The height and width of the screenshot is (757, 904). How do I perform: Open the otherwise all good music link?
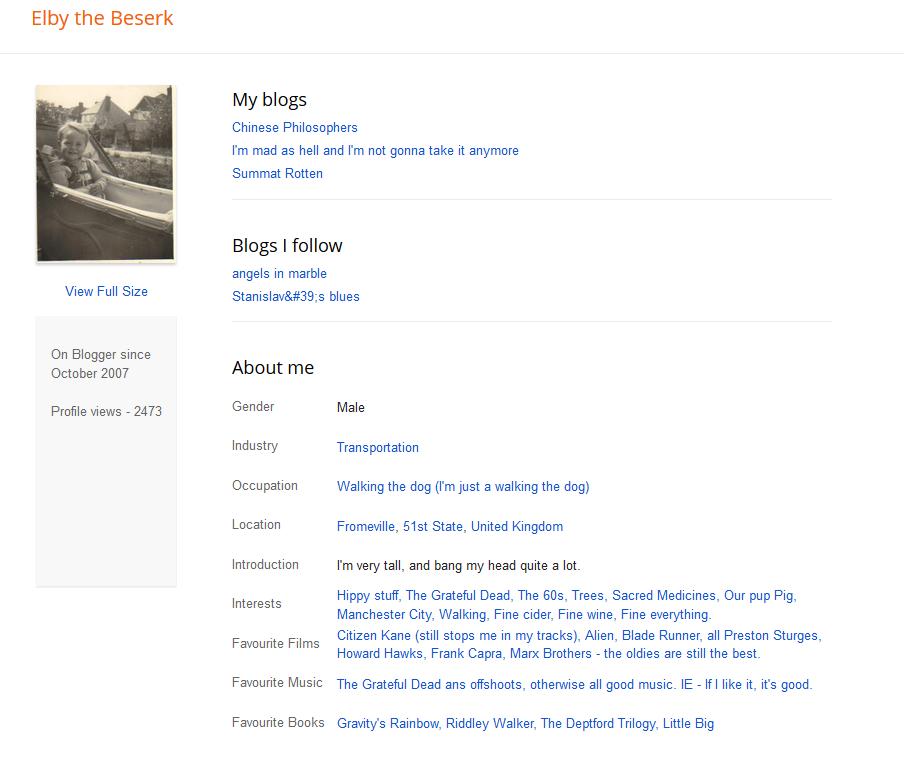pos(671,684)
